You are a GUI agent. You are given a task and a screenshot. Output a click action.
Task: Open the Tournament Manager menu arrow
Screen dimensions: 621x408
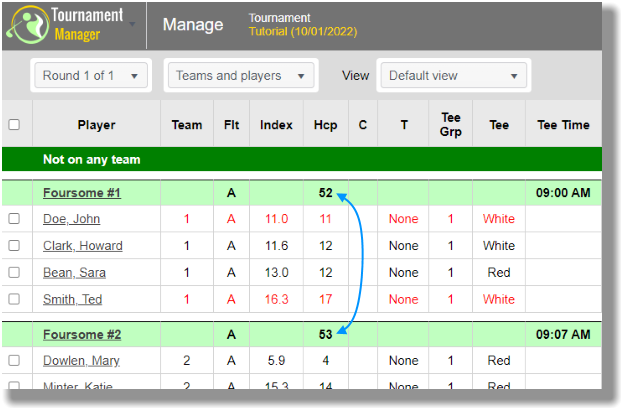tap(132, 25)
